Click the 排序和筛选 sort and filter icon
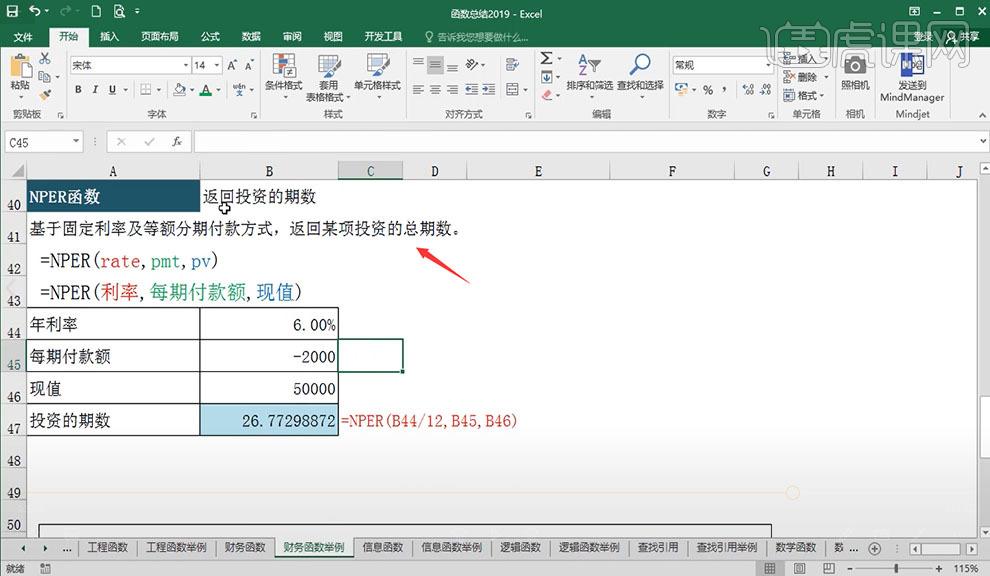 point(588,64)
